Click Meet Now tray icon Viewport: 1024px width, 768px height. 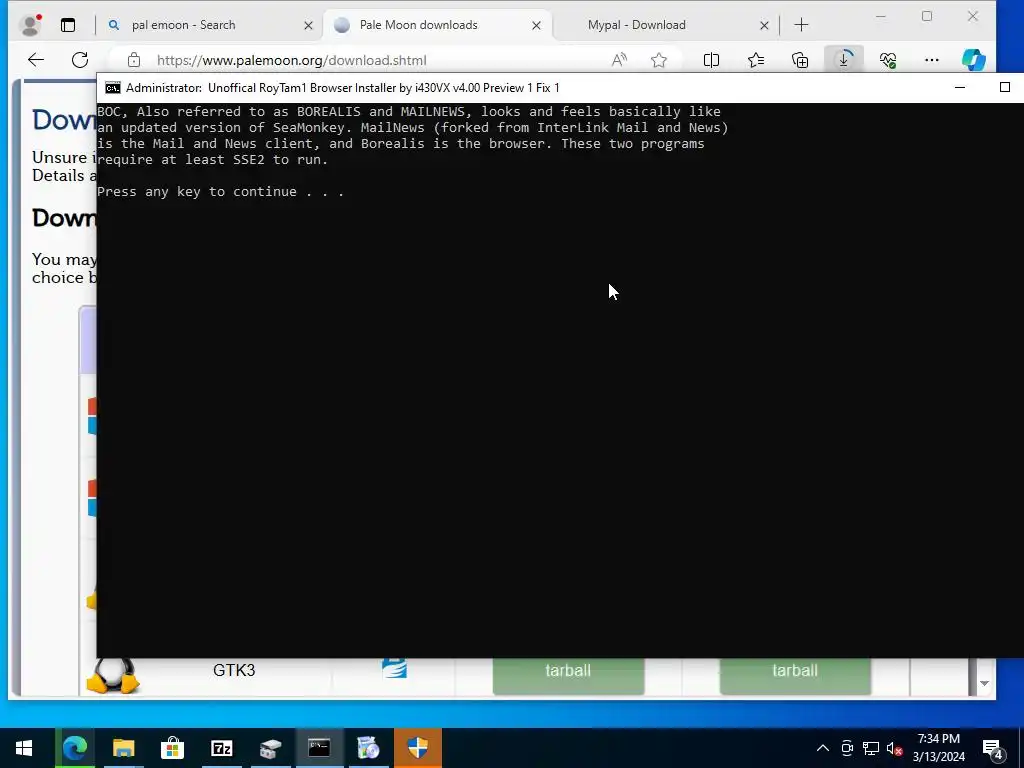pyautogui.click(x=847, y=748)
